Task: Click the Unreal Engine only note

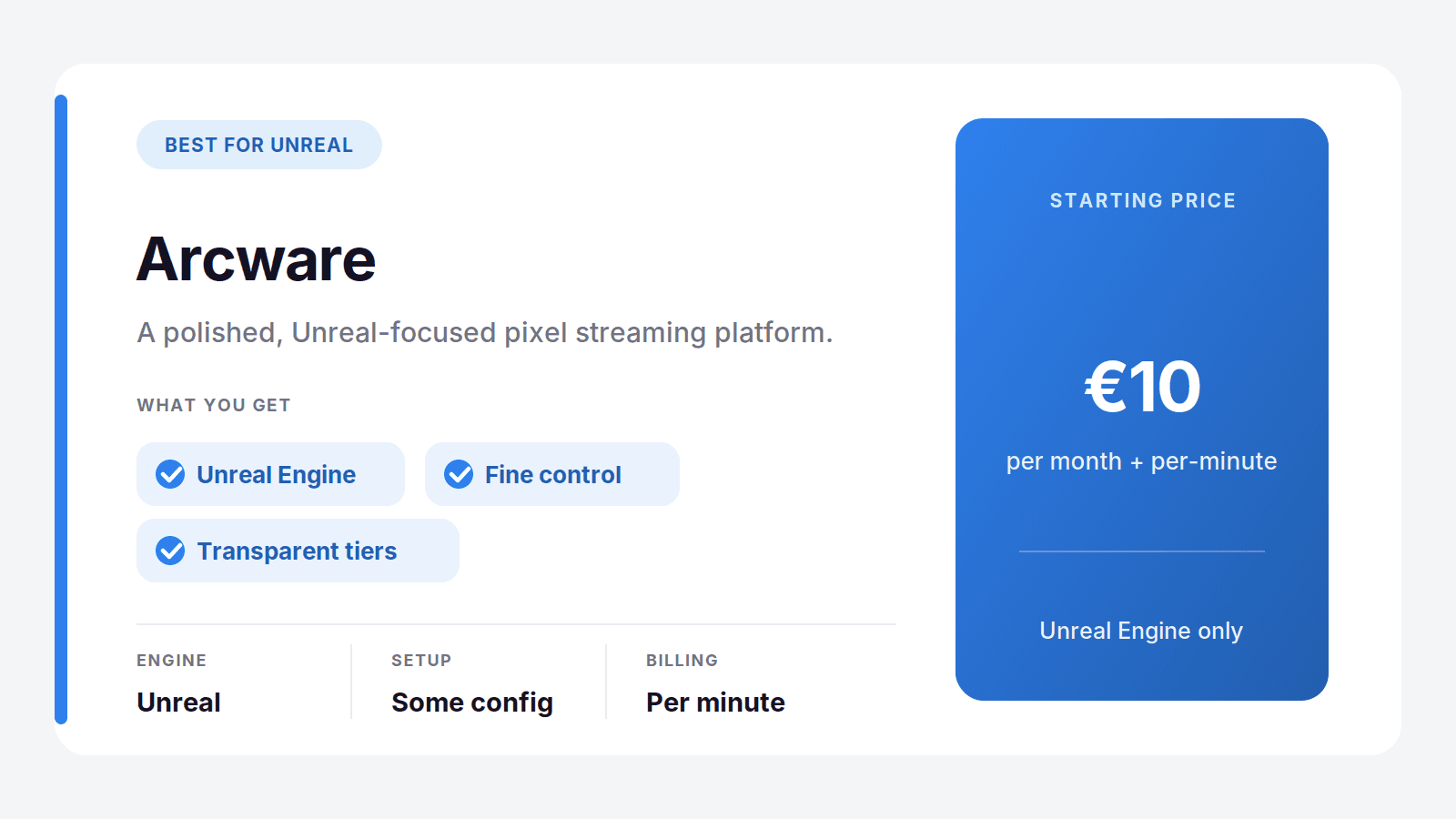Action: 1141,631
